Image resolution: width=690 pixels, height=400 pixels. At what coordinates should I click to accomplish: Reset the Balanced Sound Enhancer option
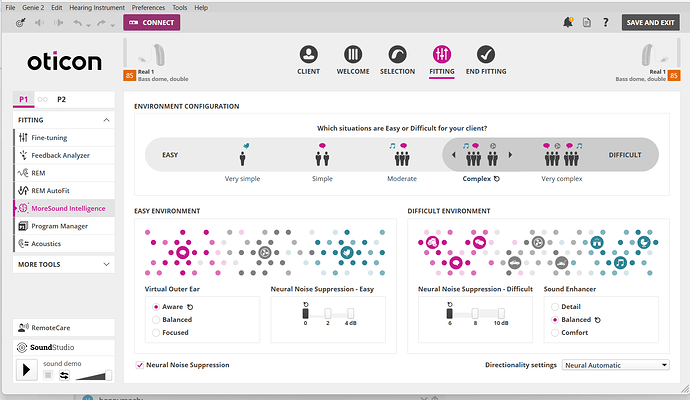tap(598, 320)
